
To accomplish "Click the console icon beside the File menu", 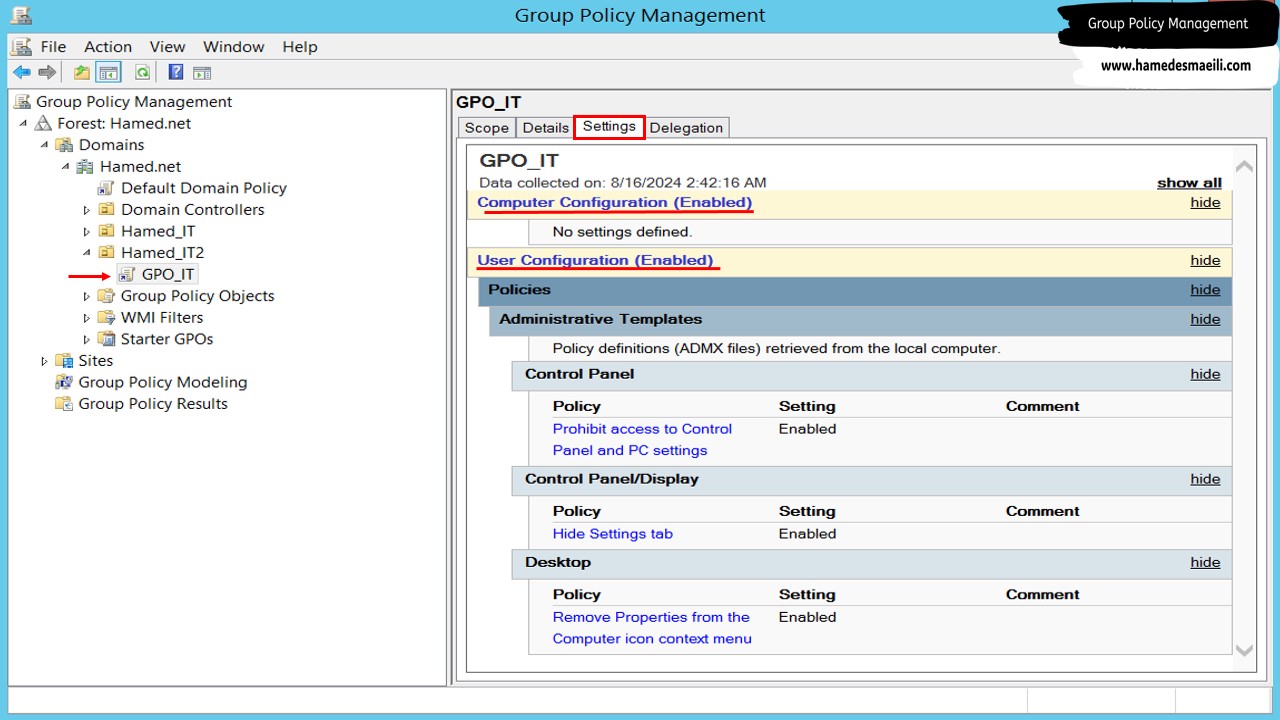I will 21,46.
